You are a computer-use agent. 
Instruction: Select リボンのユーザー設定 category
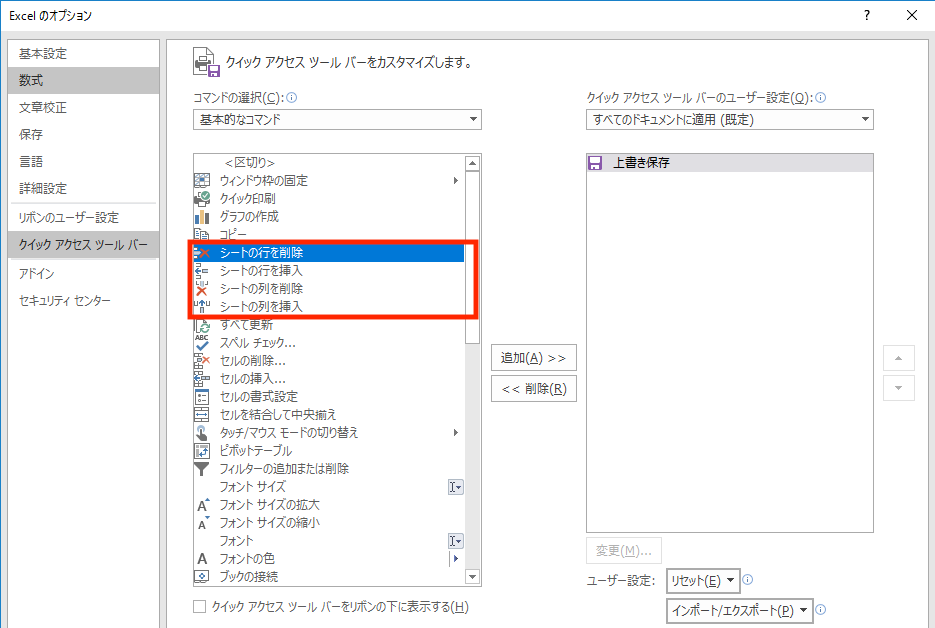[x=83, y=218]
